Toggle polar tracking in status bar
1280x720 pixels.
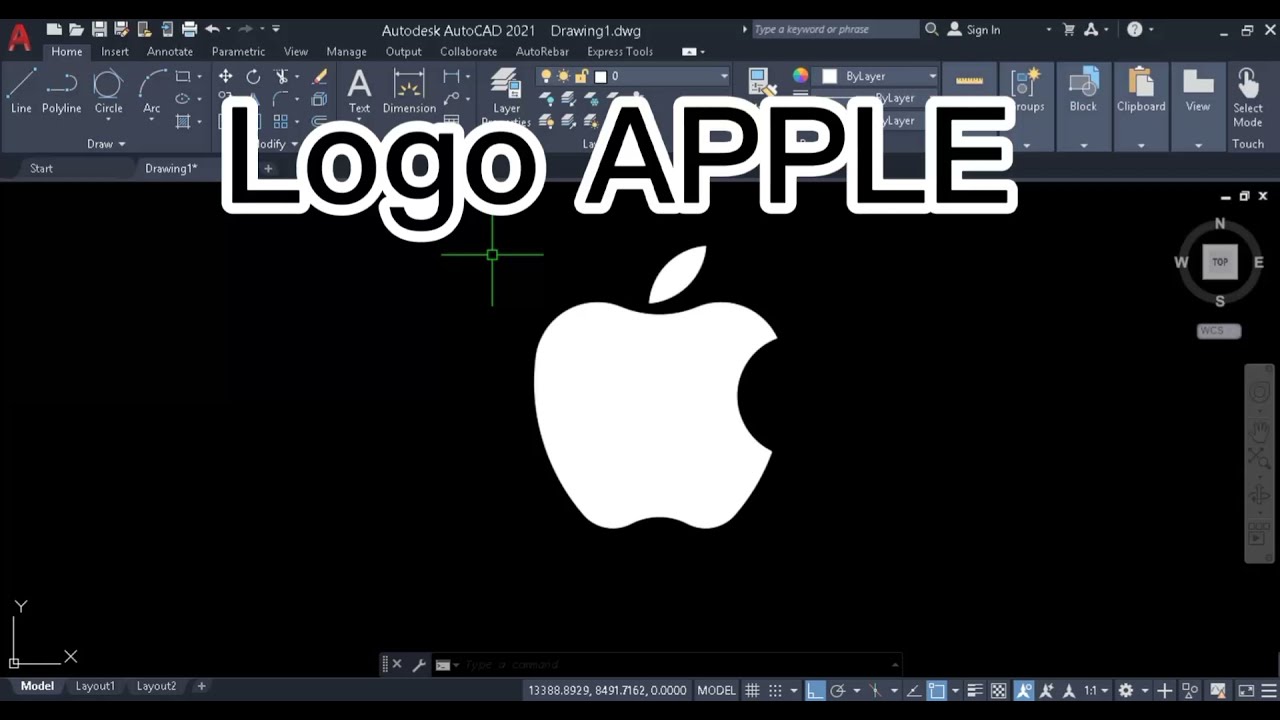coord(838,690)
